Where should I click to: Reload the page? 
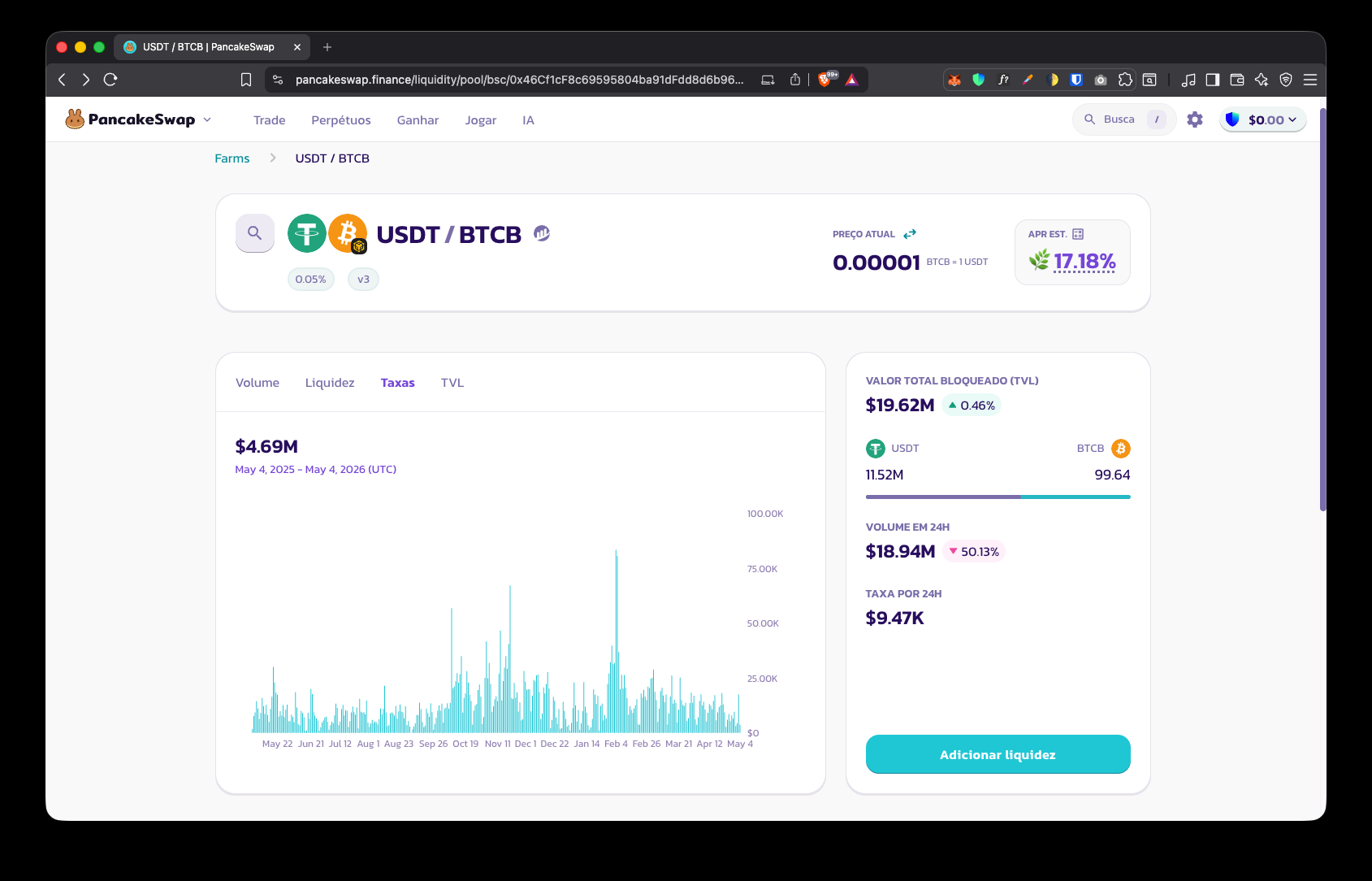click(x=110, y=80)
